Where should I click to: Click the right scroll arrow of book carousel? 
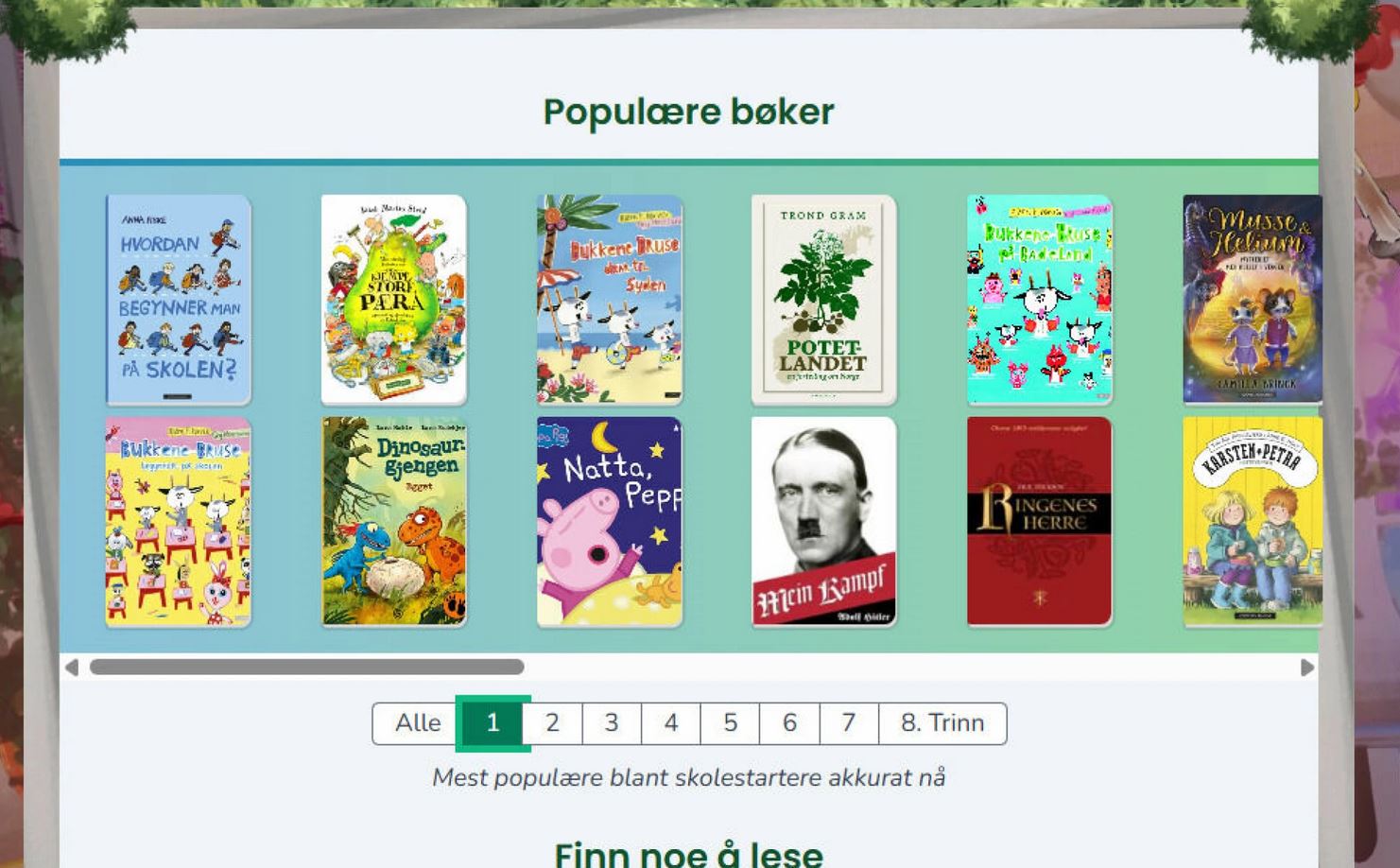pos(1307,668)
